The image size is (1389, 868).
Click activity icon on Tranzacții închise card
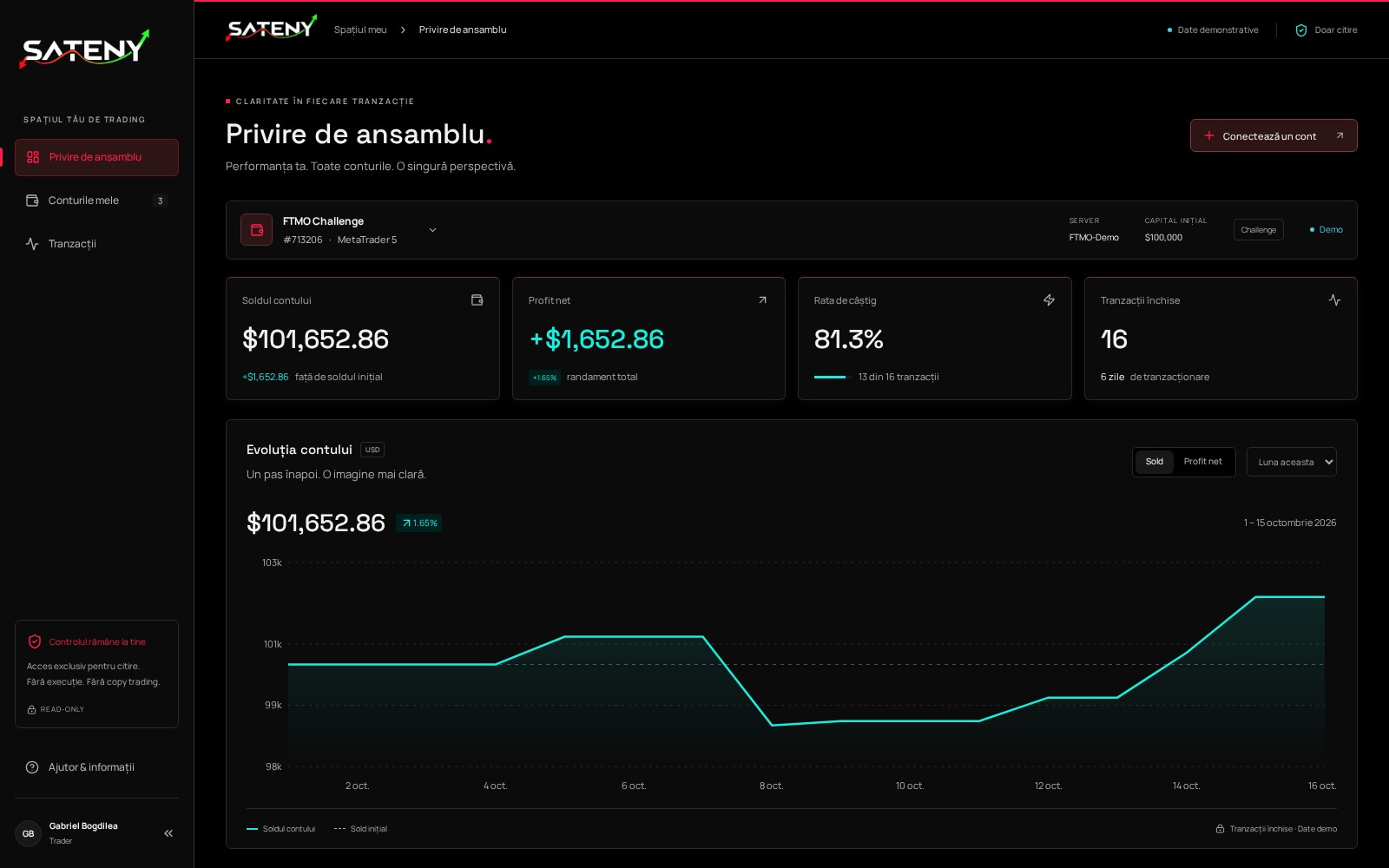[1334, 300]
